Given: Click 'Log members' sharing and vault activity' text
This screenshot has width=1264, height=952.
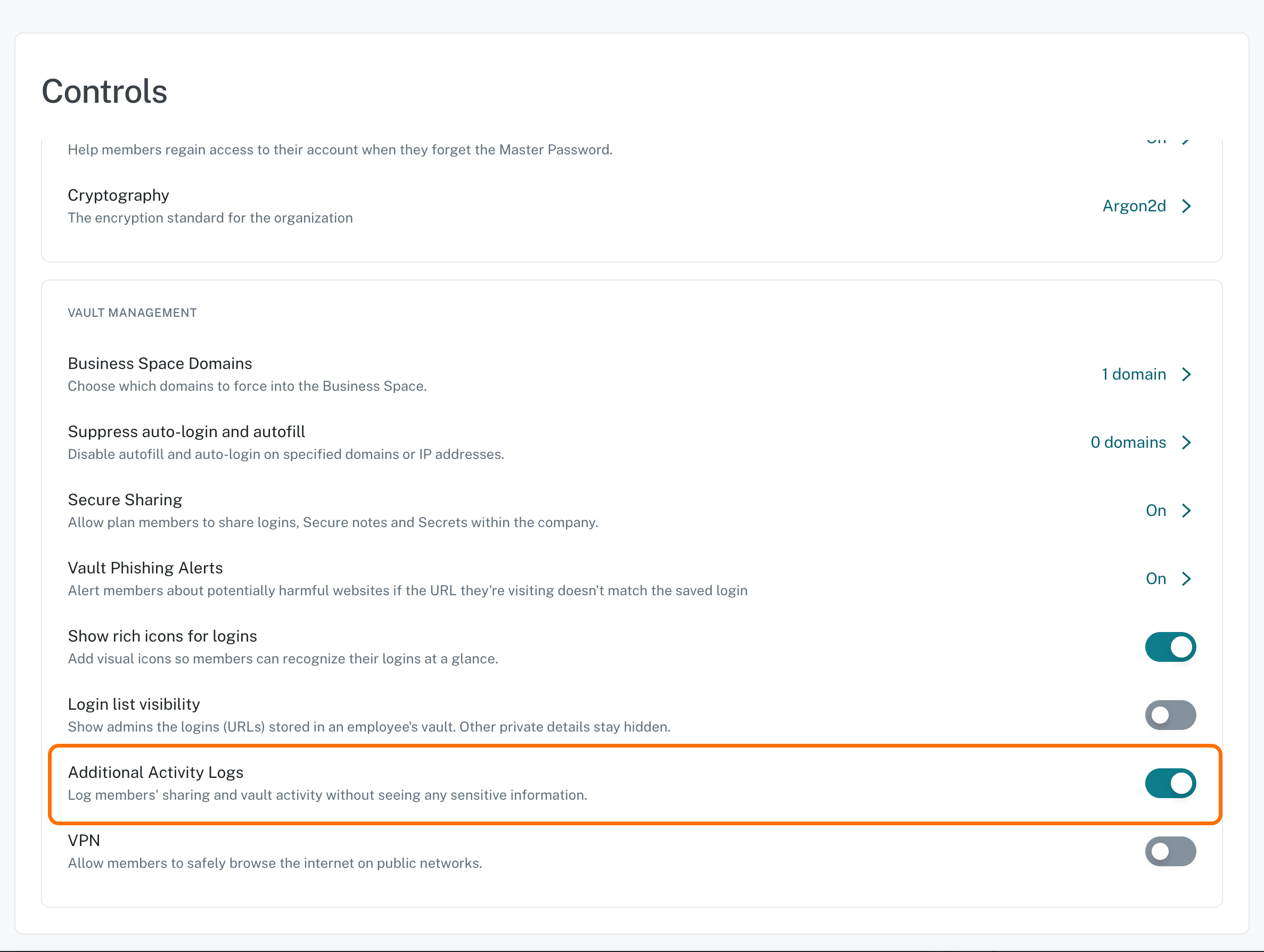Looking at the screenshot, I should (x=327, y=795).
